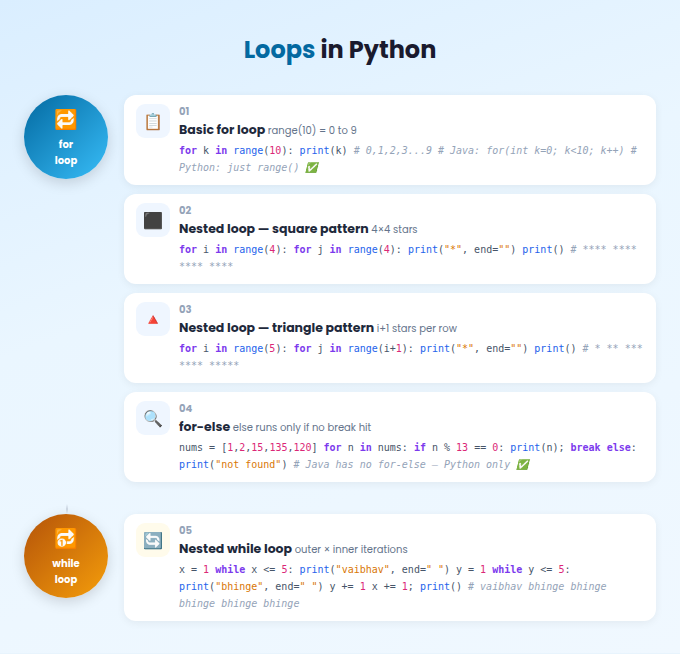This screenshot has width=680, height=654.
Task: Select the 'for-else' heading
Action: (204, 427)
